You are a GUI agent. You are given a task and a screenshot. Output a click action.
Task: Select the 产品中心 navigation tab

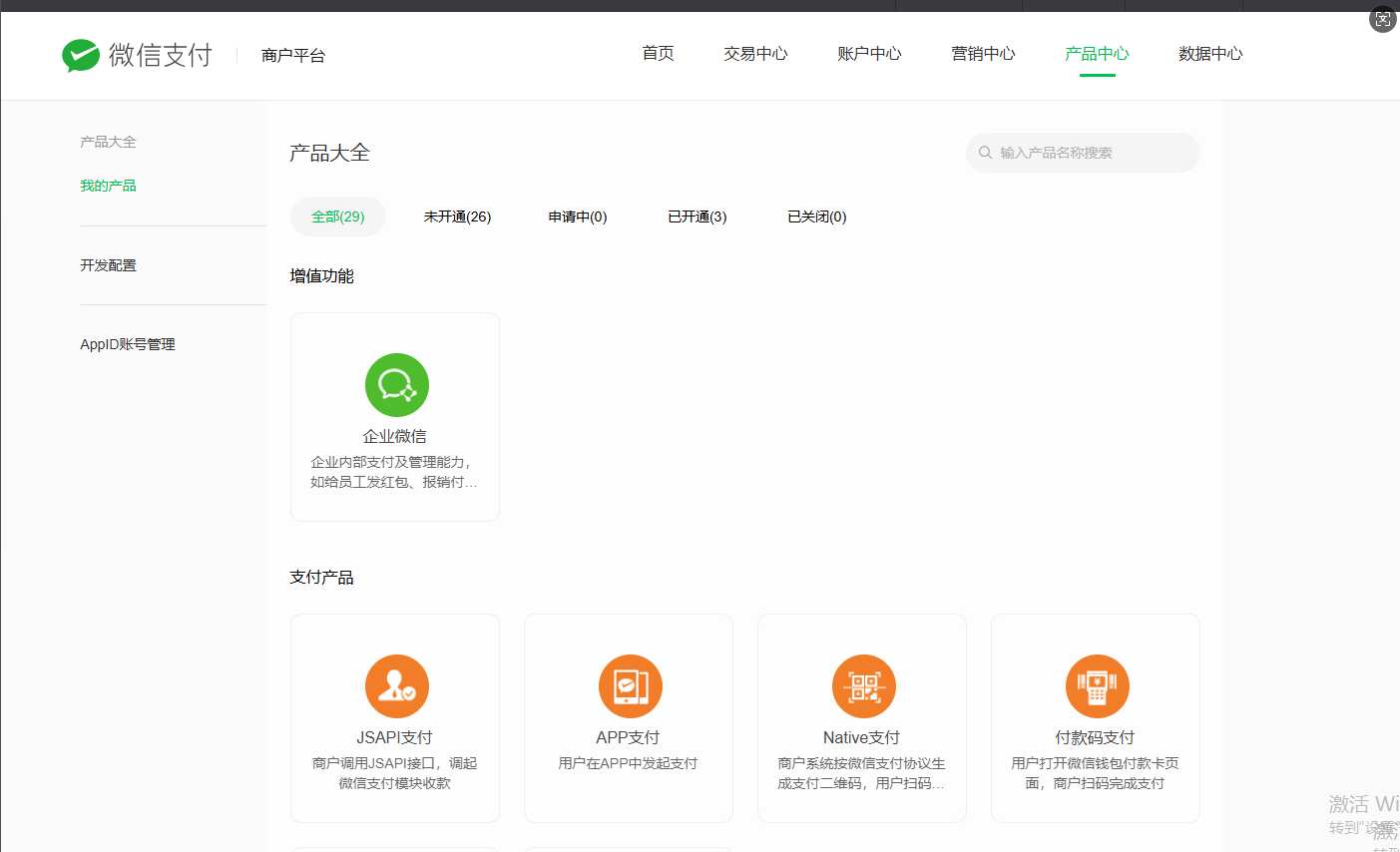pyautogui.click(x=1097, y=54)
